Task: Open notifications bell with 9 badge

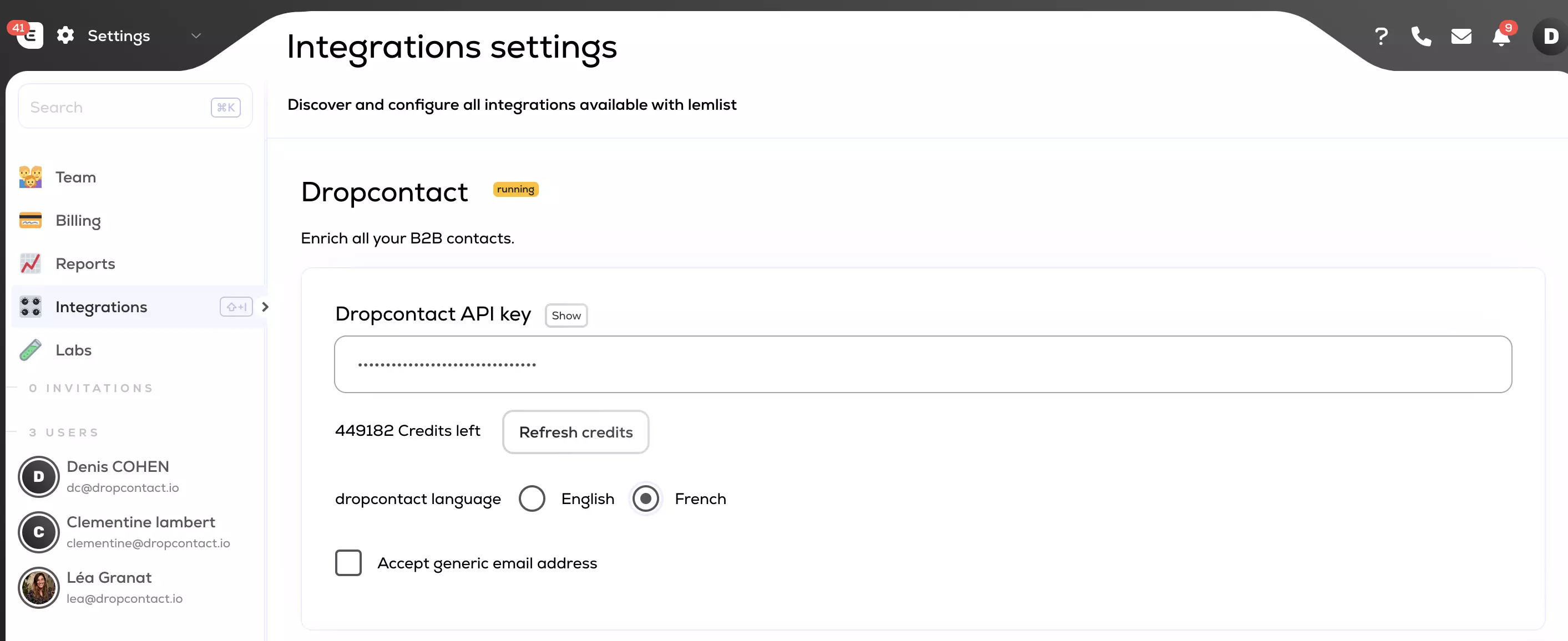Action: point(1501,37)
